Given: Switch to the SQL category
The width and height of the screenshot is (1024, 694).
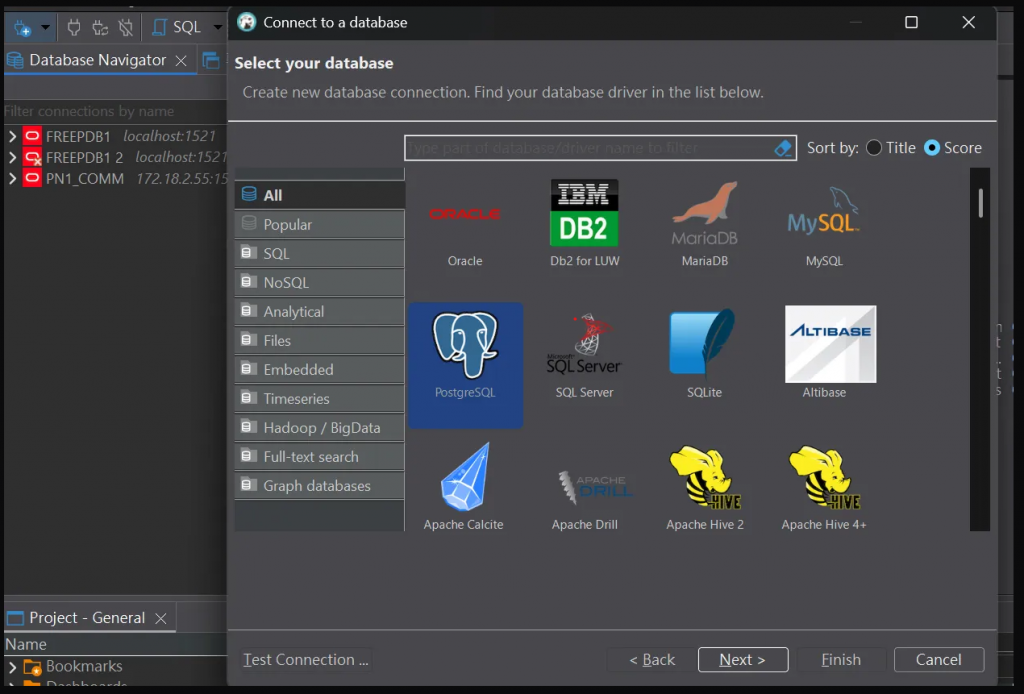Looking at the screenshot, I should pyautogui.click(x=319, y=253).
